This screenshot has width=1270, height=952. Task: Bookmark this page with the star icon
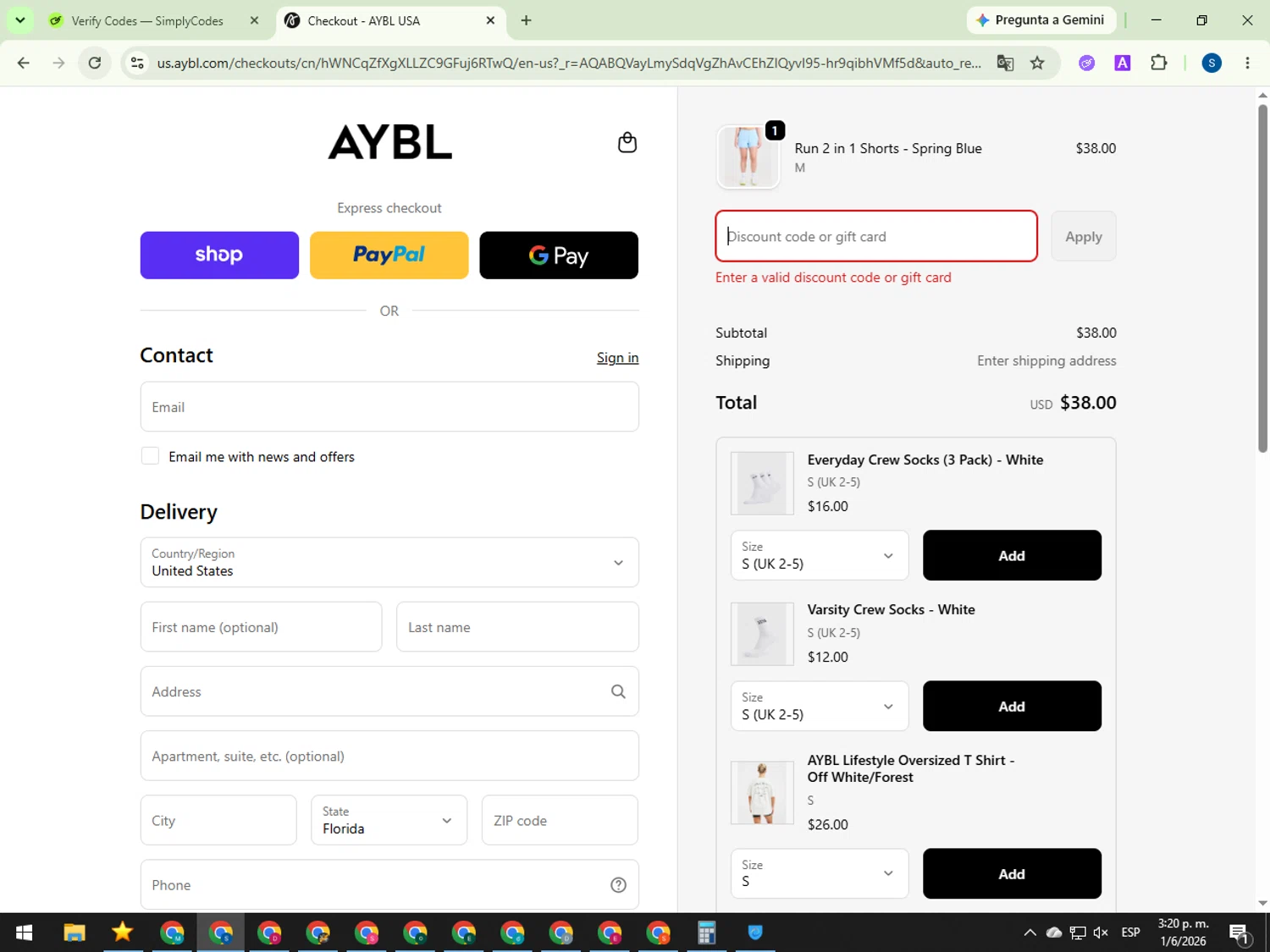tap(1037, 63)
